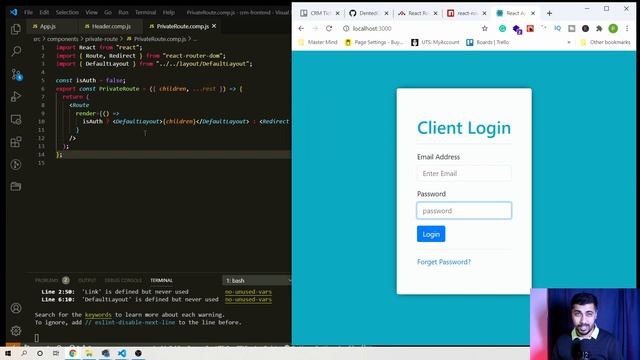Open Chrome from the taskbar
This screenshot has height=360, width=640.
73,353
